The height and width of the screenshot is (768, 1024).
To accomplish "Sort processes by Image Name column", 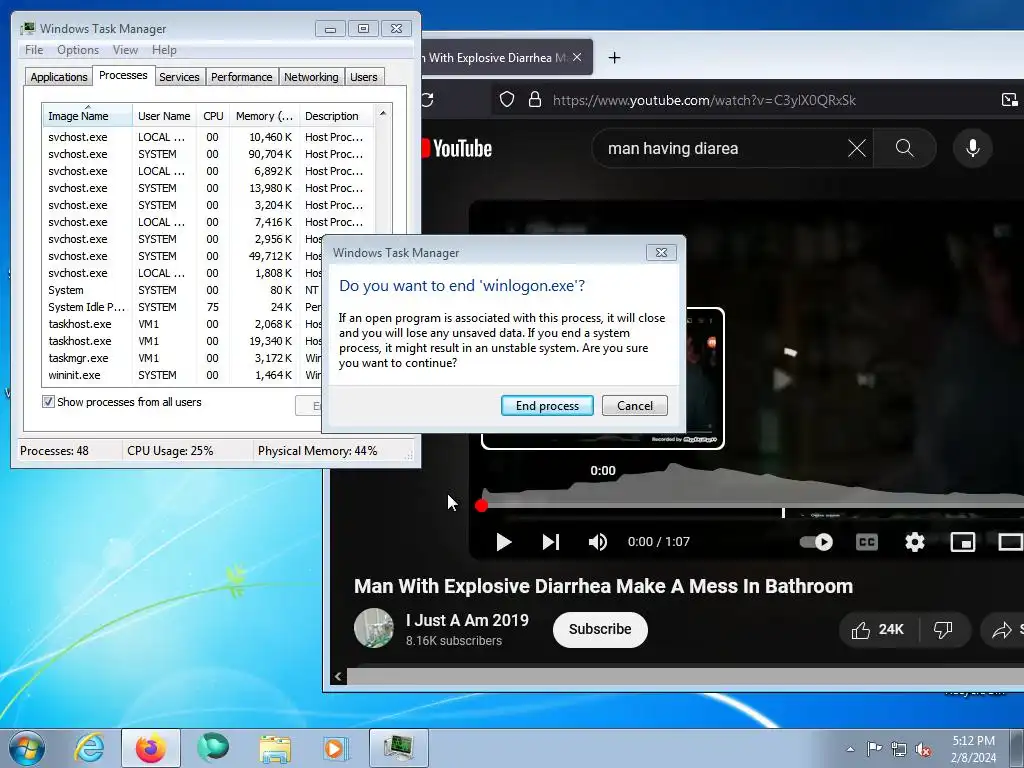I will 87,116.
